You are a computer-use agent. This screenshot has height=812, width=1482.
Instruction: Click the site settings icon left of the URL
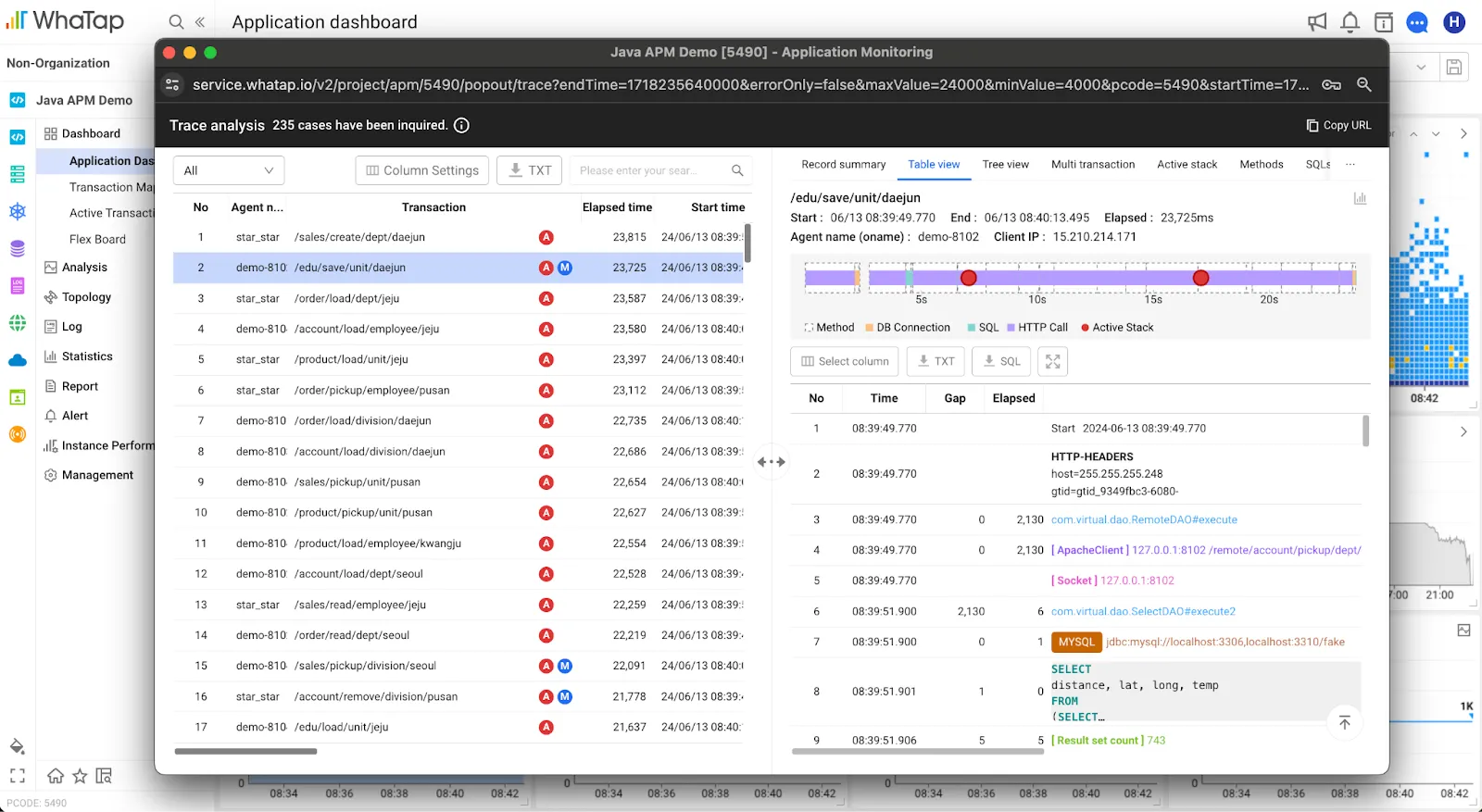pyautogui.click(x=172, y=84)
